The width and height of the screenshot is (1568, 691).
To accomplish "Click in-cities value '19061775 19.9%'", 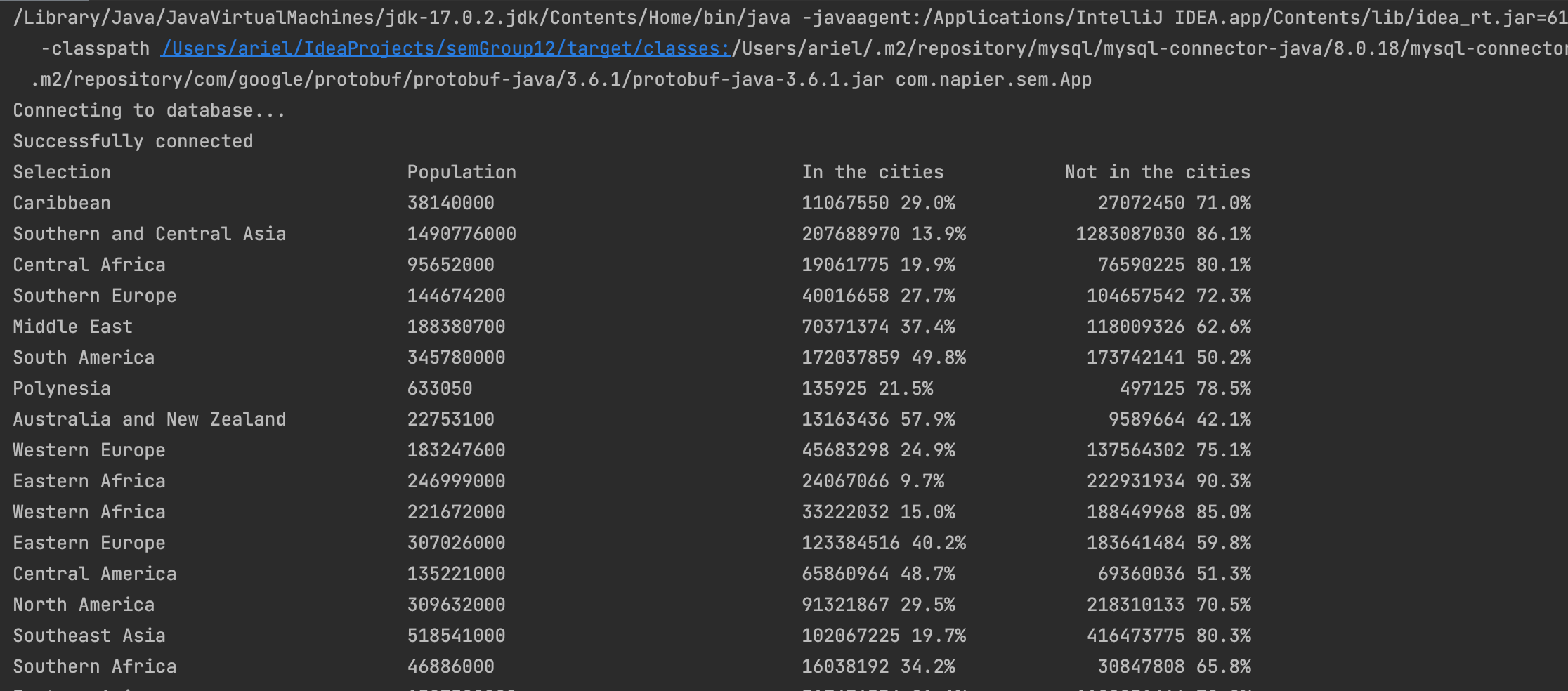I will click(x=879, y=265).
